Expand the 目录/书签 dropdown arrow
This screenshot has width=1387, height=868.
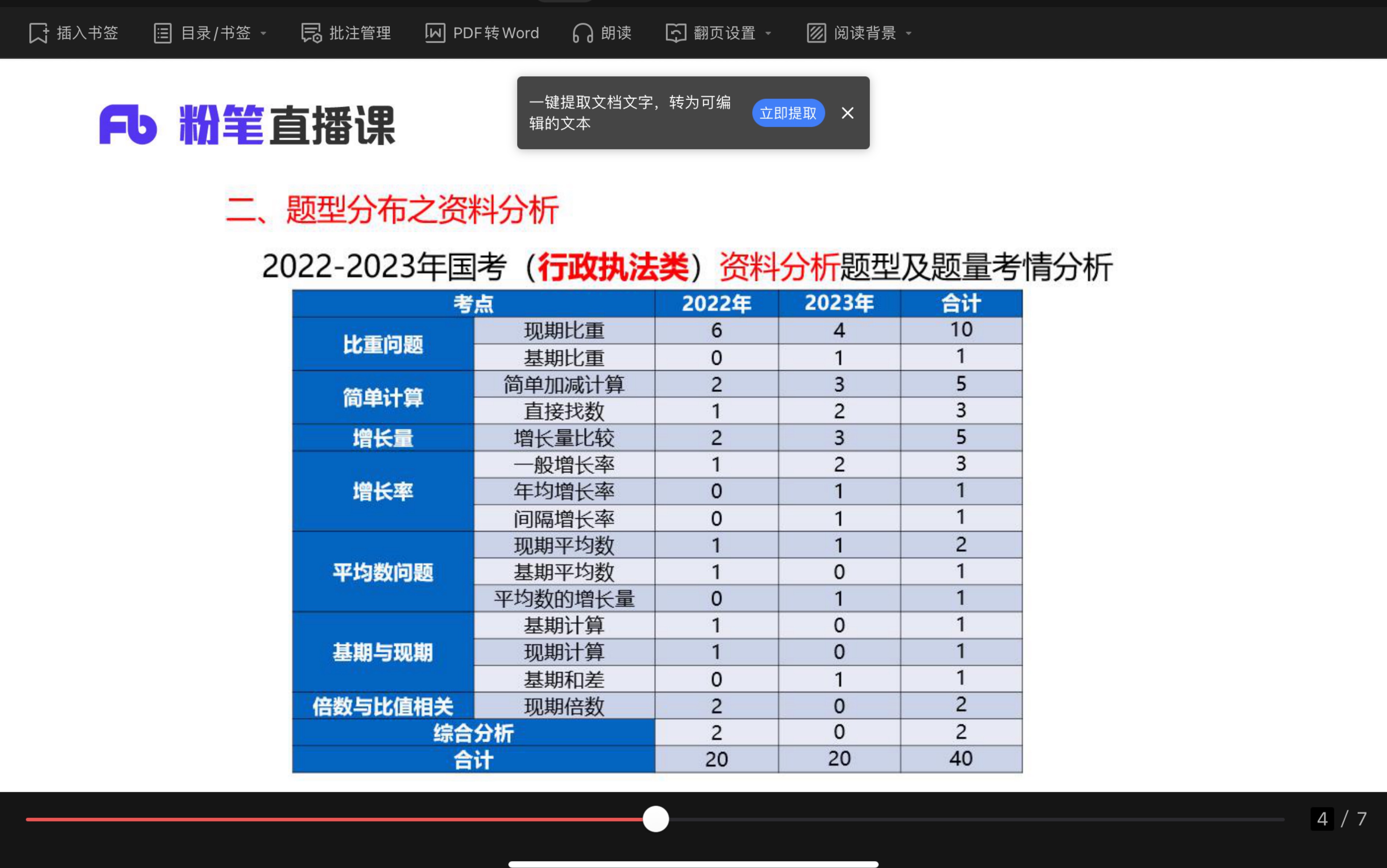(264, 33)
